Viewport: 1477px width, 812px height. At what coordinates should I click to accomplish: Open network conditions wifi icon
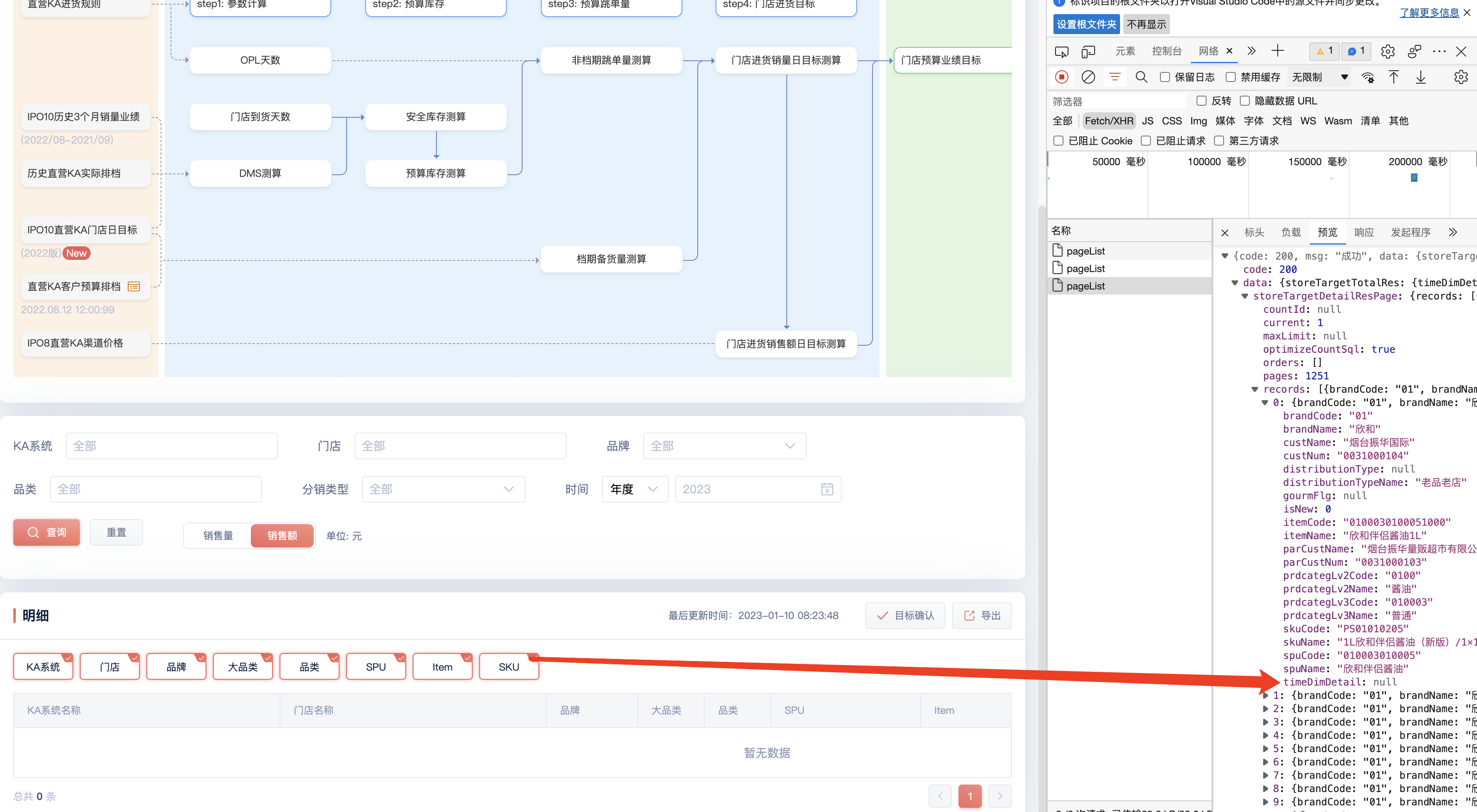click(x=1368, y=77)
